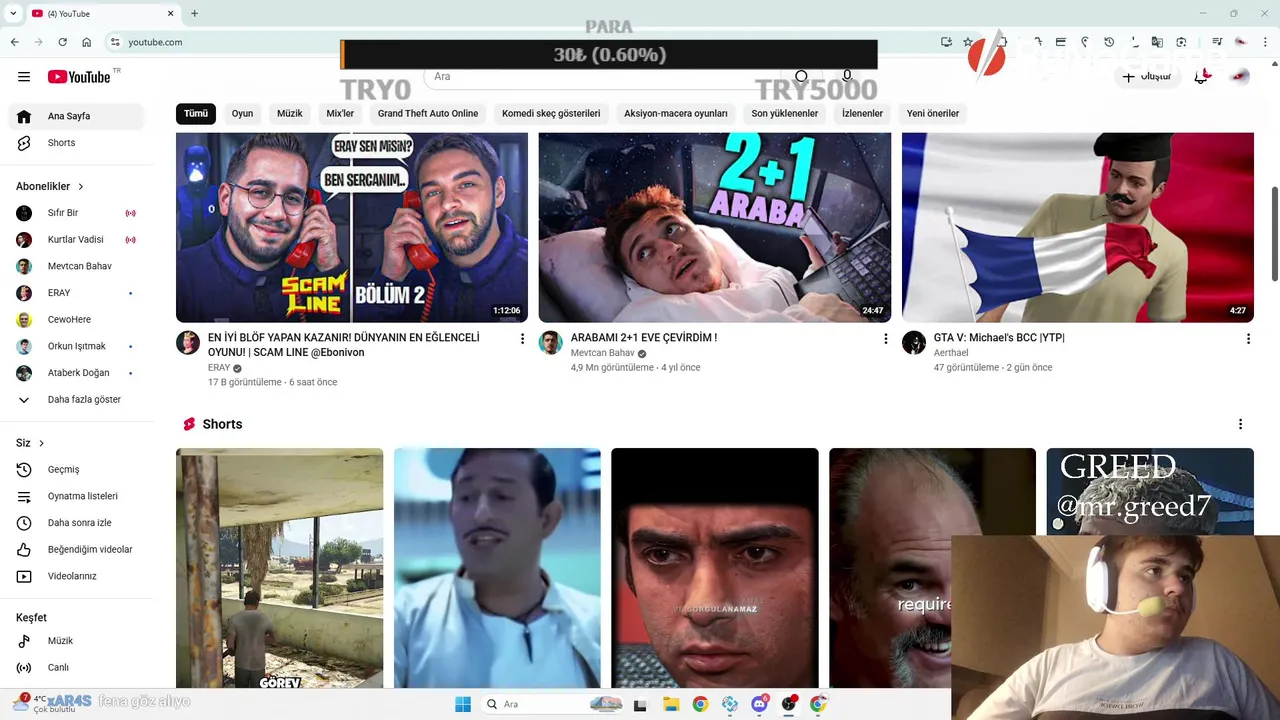Select Grand Theft Auto Online chip
1280x720 pixels.
[428, 113]
